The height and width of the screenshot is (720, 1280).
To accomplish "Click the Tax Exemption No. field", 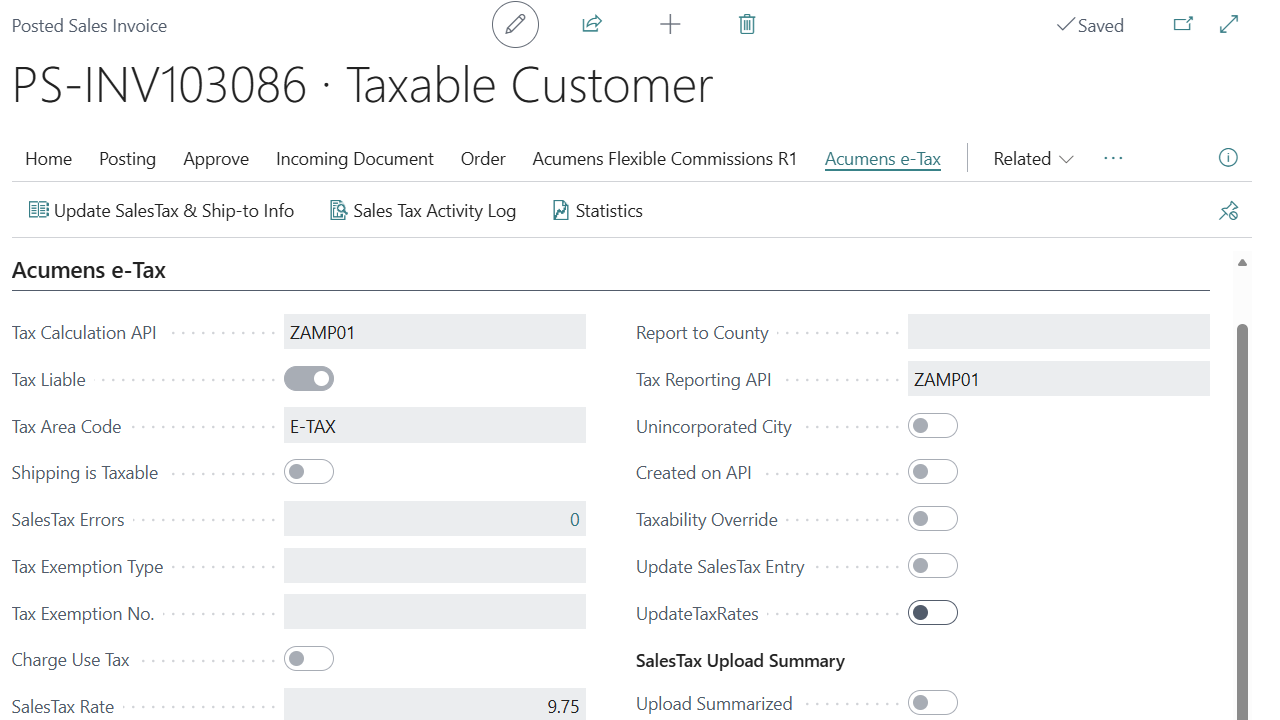I will [x=435, y=613].
